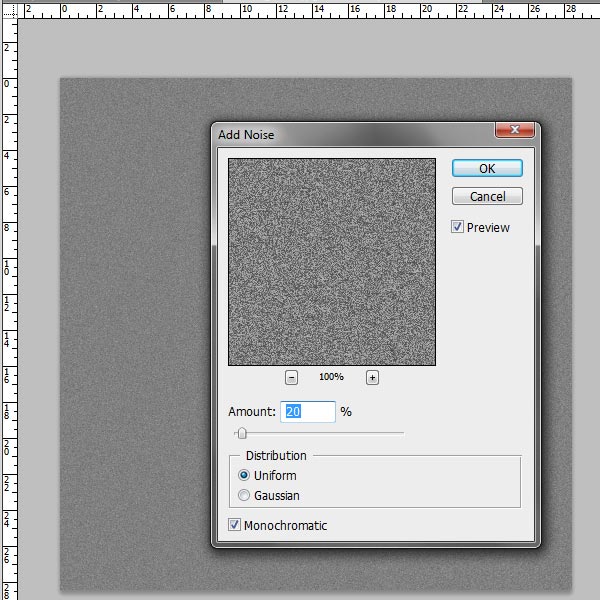
Task: Click the Amount slider handle
Action: (x=242, y=434)
